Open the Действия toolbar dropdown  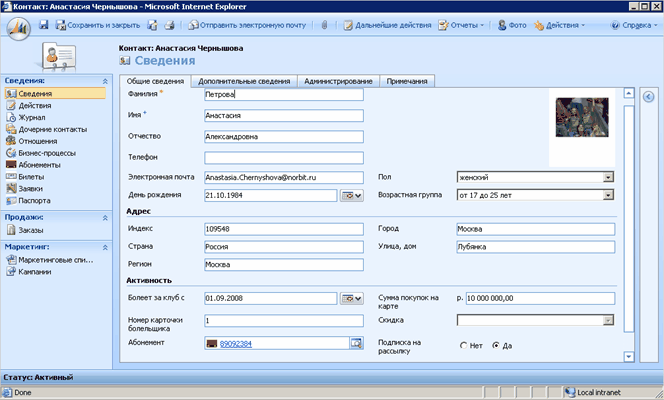click(x=559, y=25)
